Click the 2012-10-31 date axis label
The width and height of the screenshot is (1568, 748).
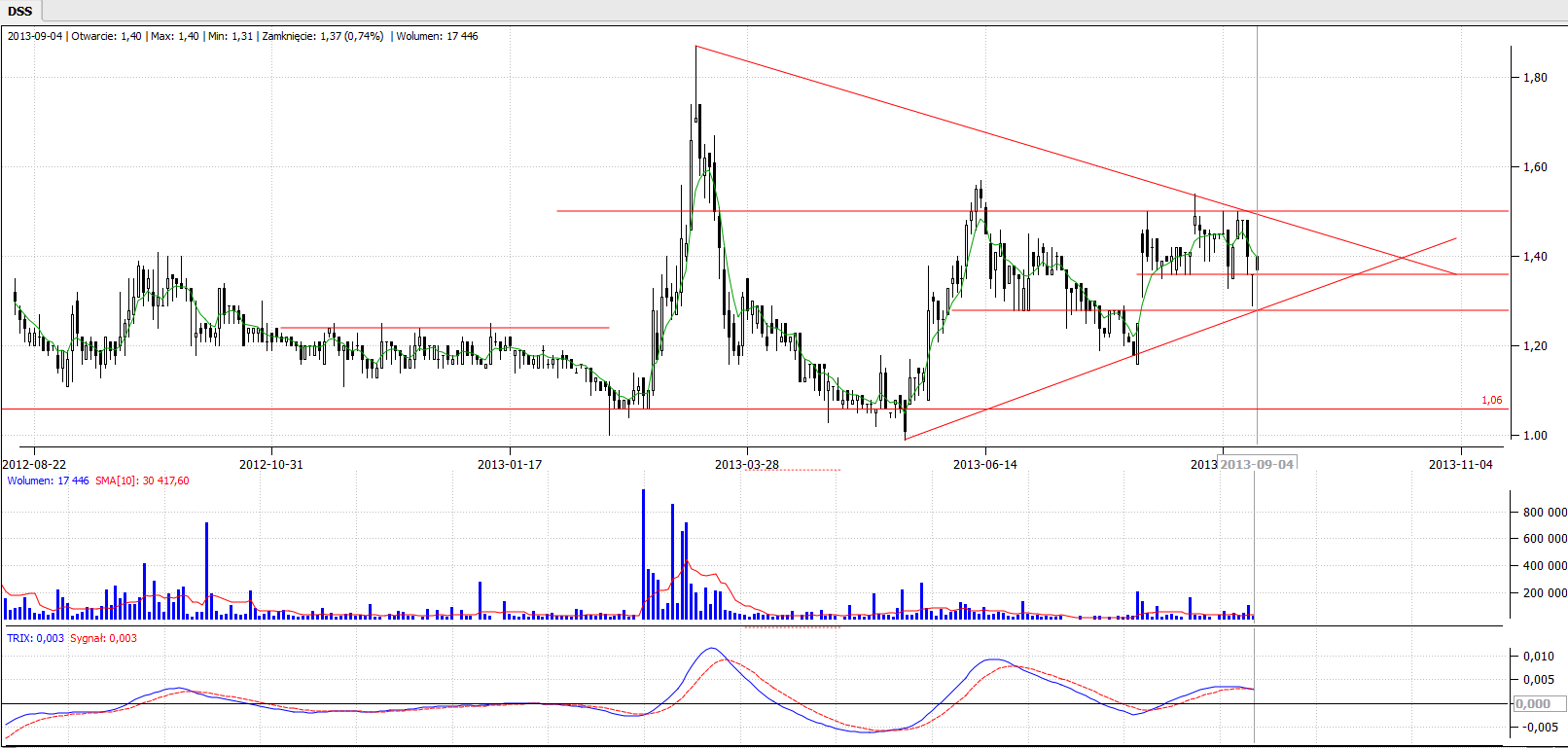pos(271,464)
